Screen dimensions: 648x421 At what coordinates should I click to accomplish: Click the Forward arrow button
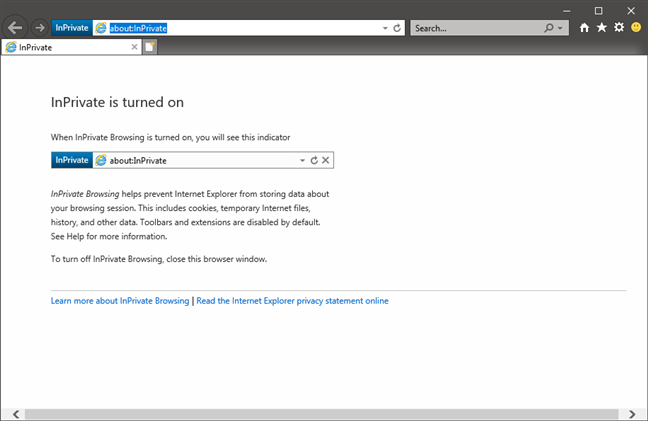[40, 28]
